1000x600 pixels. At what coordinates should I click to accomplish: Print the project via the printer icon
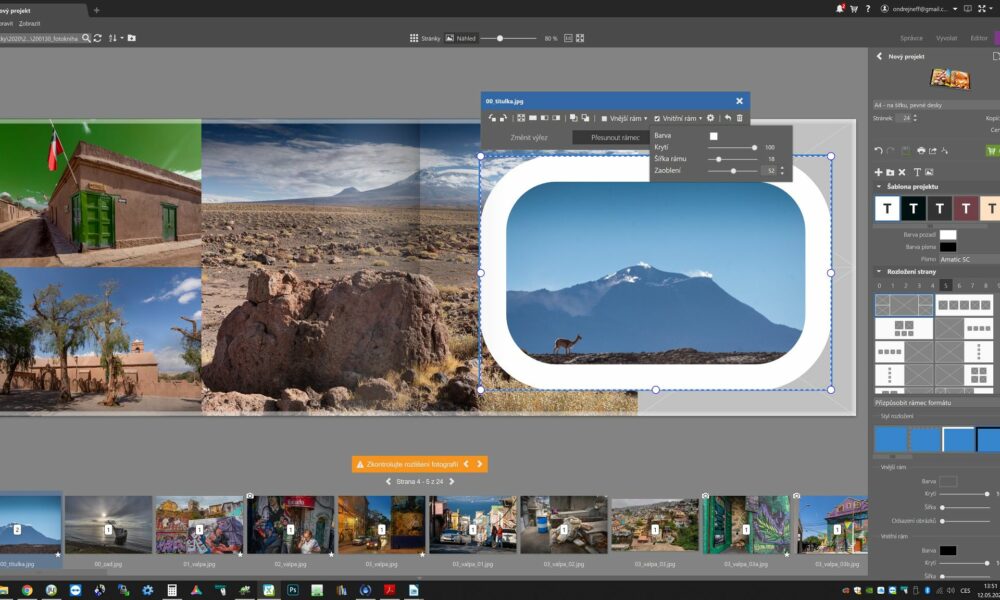pos(921,150)
